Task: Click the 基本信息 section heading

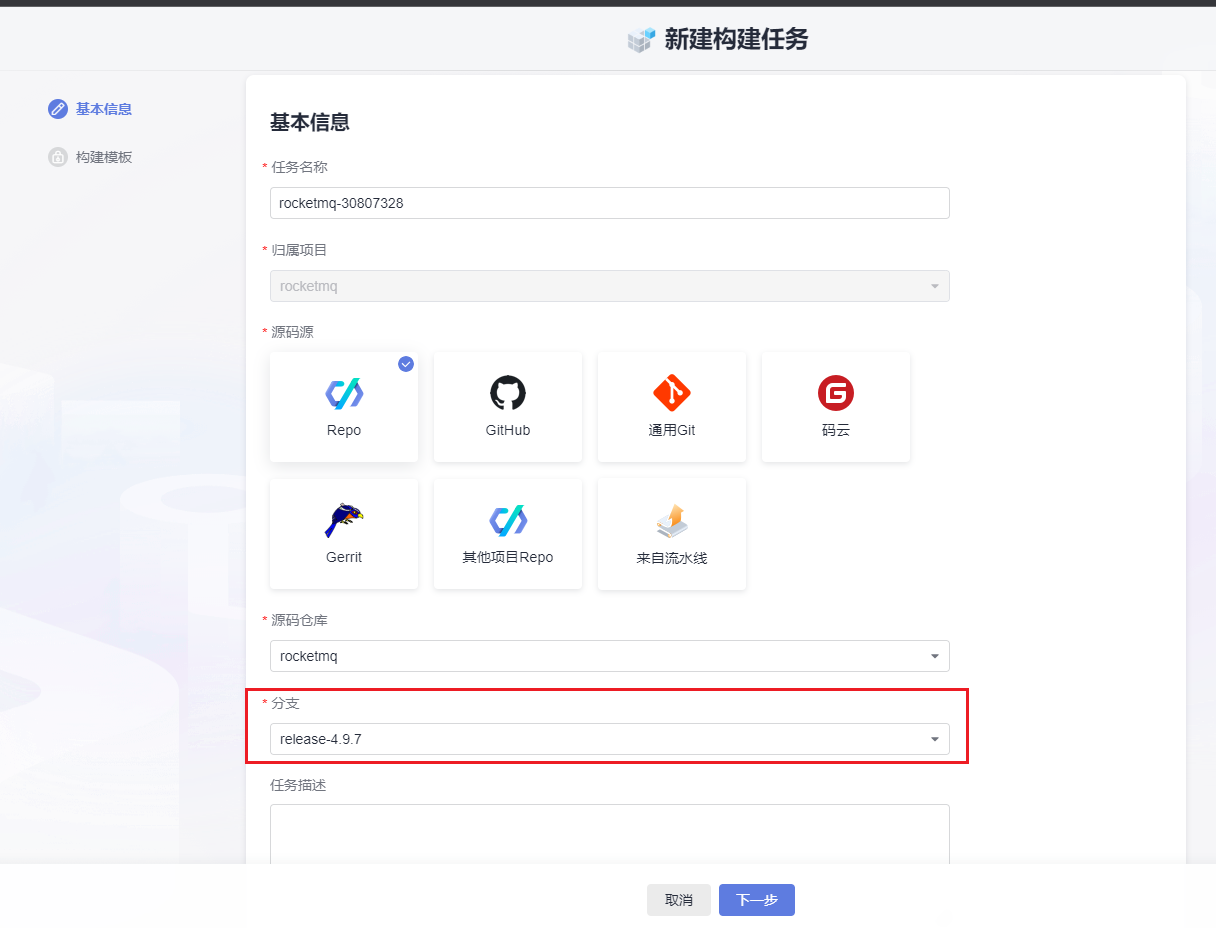Action: 310,123
